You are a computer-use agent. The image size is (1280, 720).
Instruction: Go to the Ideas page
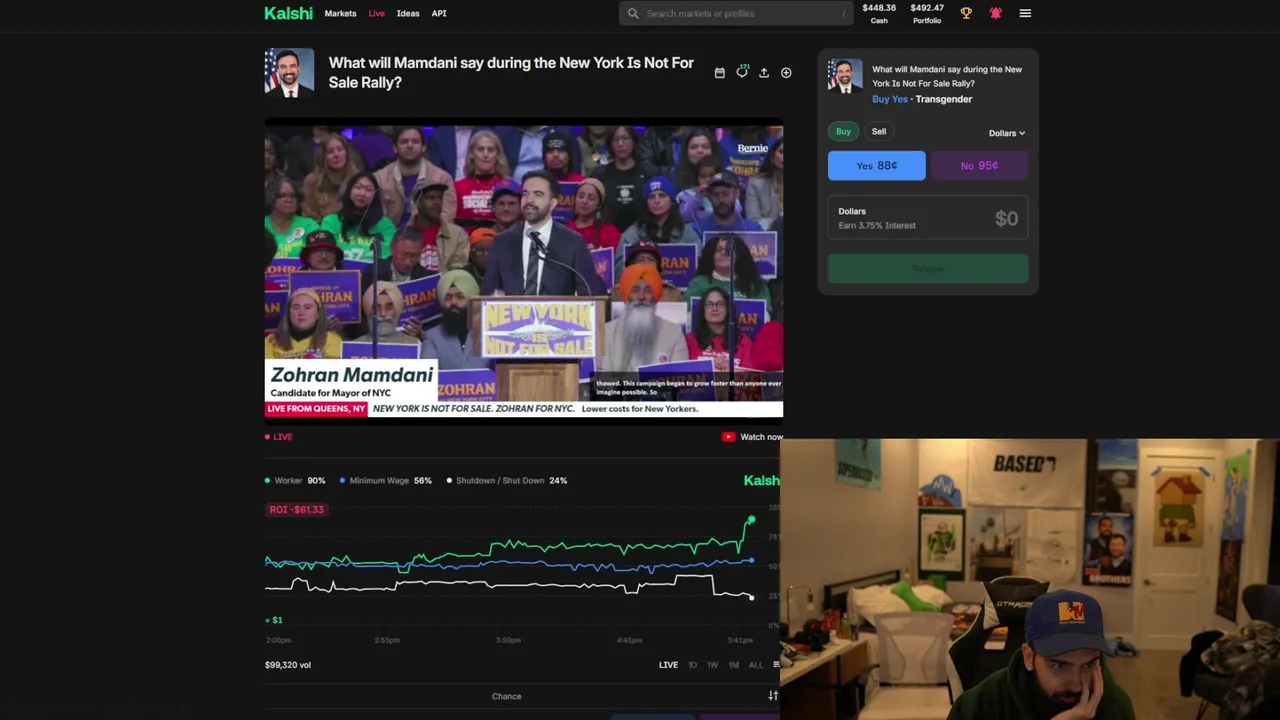(408, 13)
